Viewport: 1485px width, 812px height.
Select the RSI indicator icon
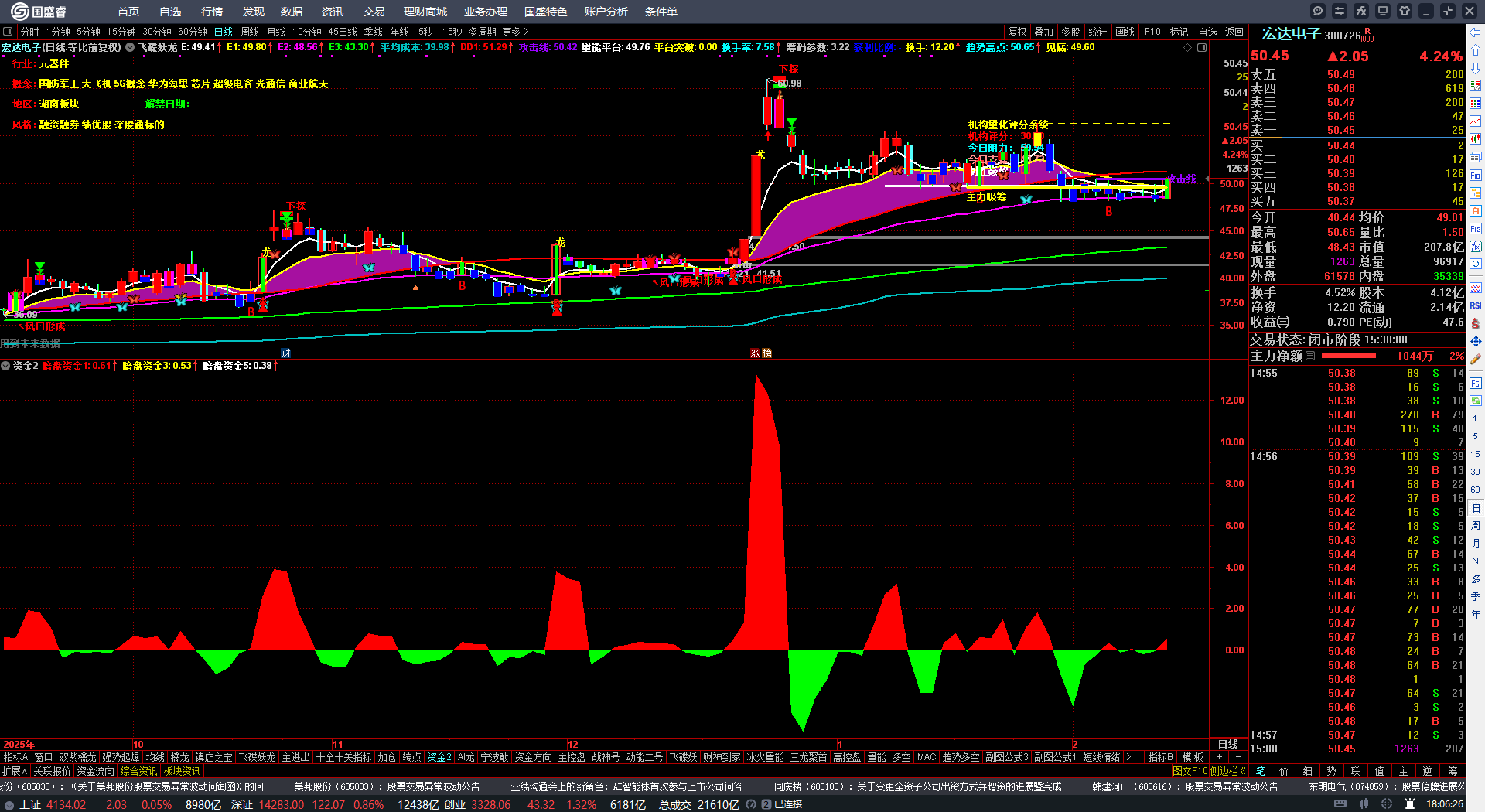pyautogui.click(x=1476, y=305)
